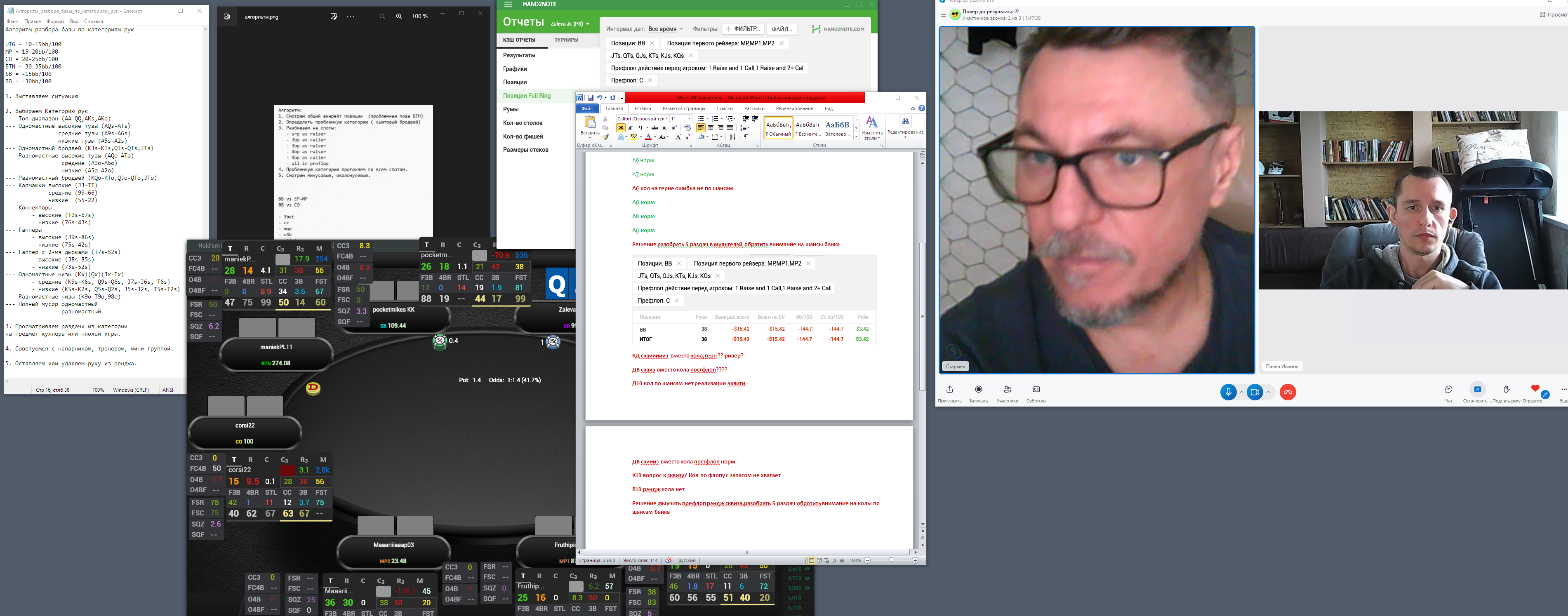Open Все время date interval dropdown
The width and height of the screenshot is (1568, 616).
coord(665,29)
